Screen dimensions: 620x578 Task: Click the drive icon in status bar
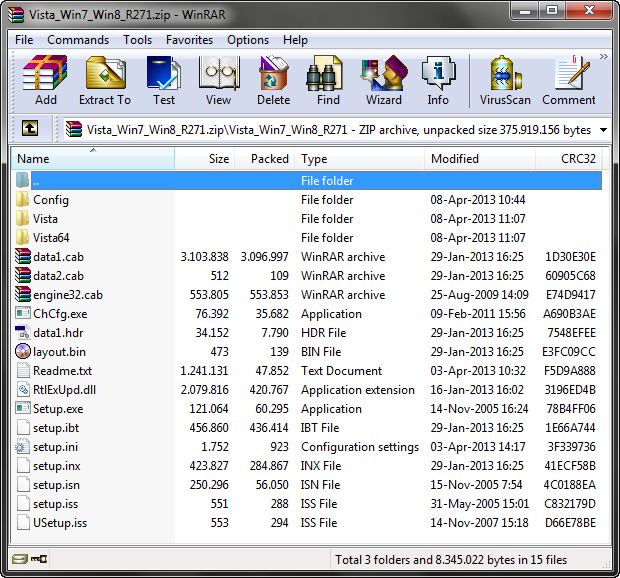[20, 559]
